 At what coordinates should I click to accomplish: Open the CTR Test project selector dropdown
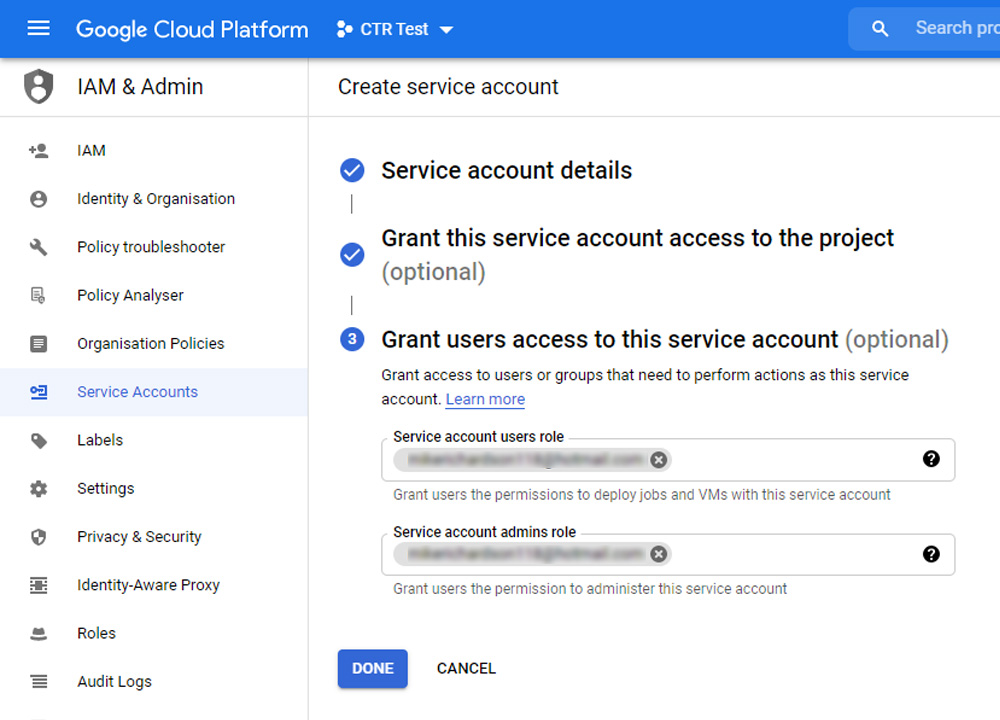pos(395,29)
